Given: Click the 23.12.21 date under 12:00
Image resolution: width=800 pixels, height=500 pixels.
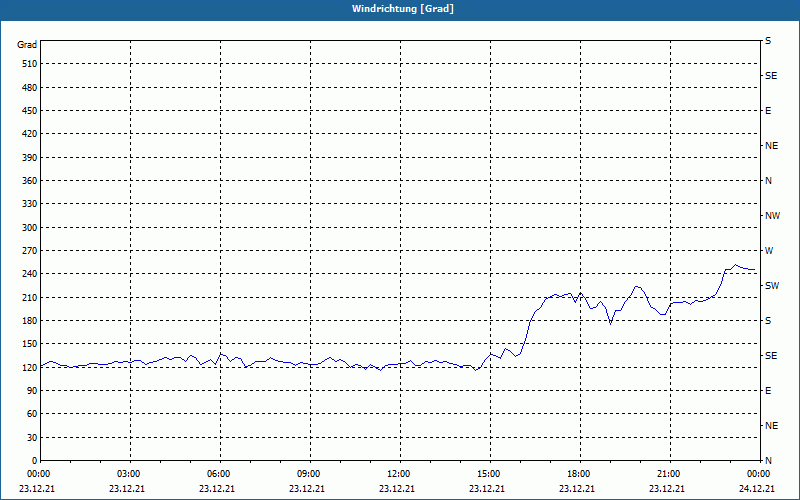Looking at the screenshot, I should tap(397, 489).
